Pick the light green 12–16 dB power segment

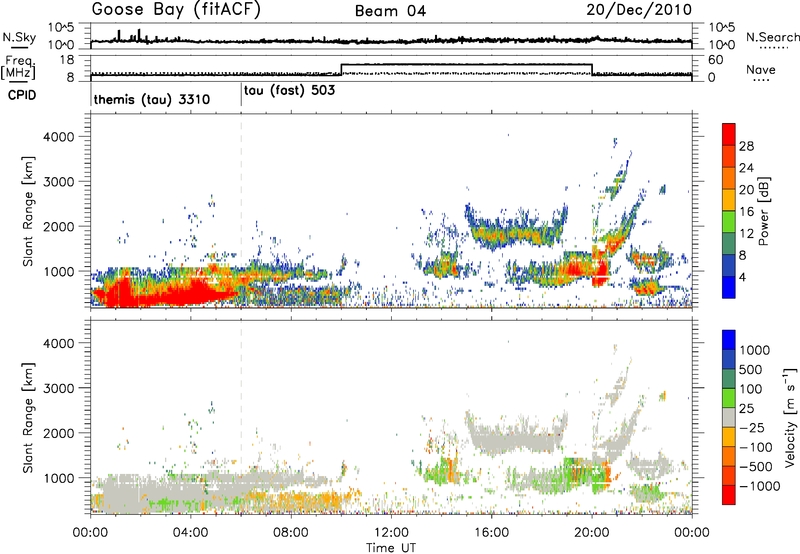[729, 222]
